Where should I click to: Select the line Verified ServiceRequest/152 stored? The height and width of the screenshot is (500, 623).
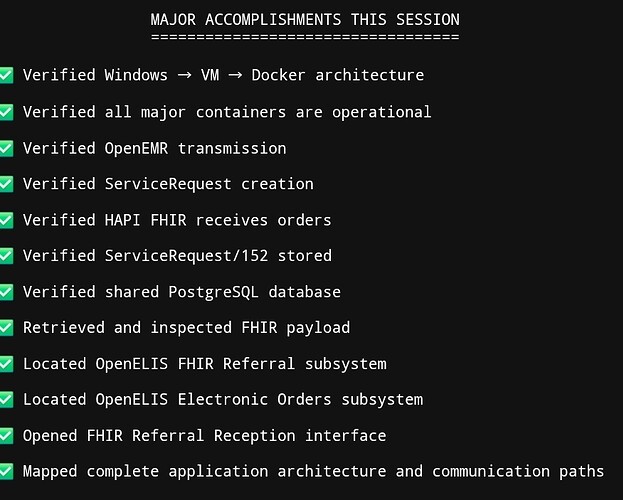[x=177, y=256]
